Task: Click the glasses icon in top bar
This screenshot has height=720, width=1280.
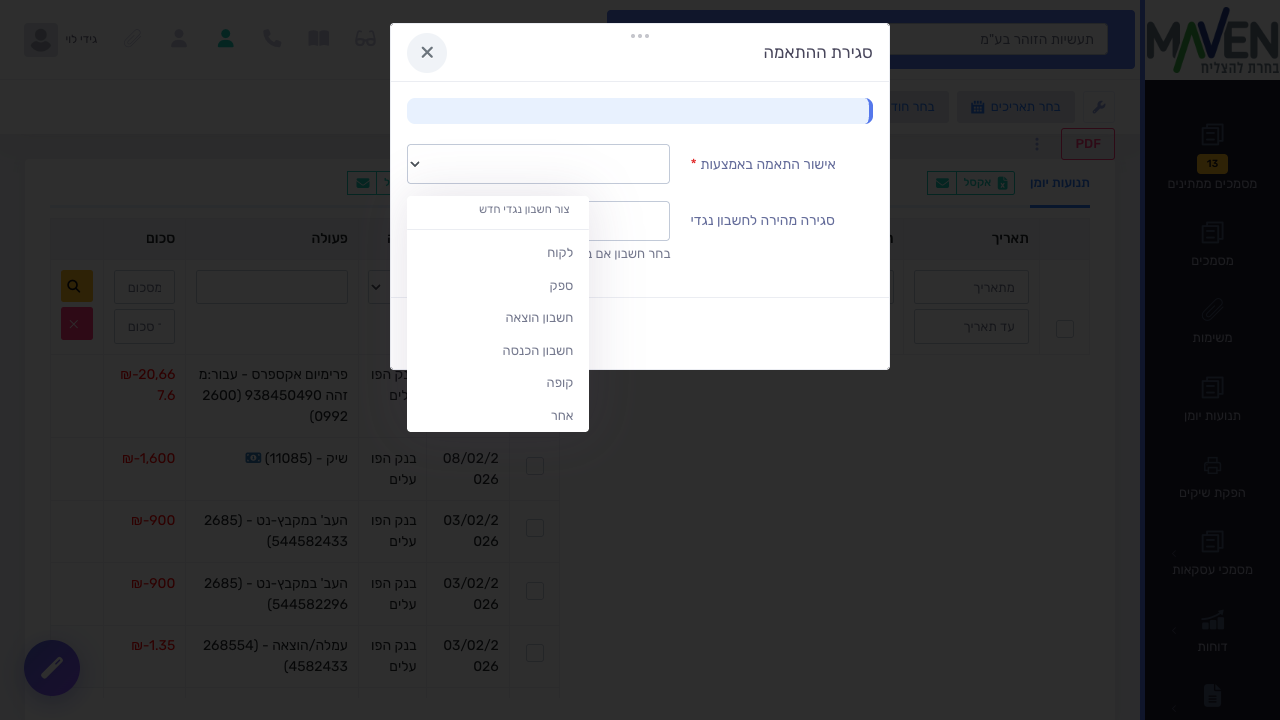Action: (365, 38)
